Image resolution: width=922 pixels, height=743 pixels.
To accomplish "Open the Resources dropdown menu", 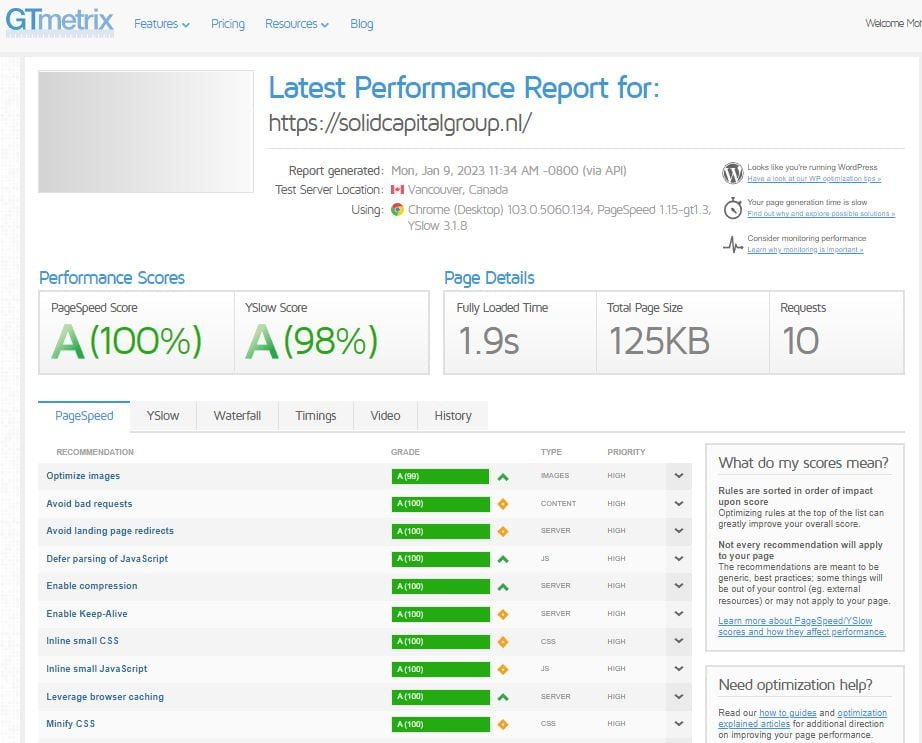I will (296, 24).
